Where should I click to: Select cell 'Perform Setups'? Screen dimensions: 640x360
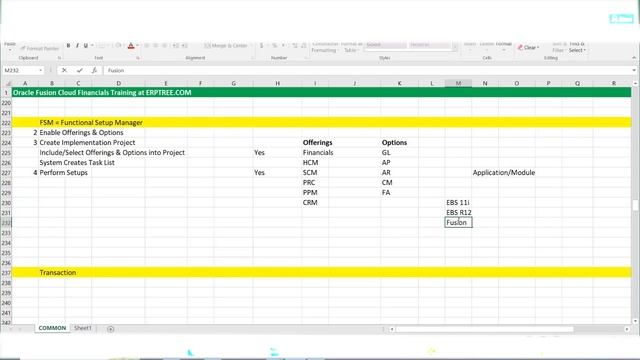pos(63,173)
